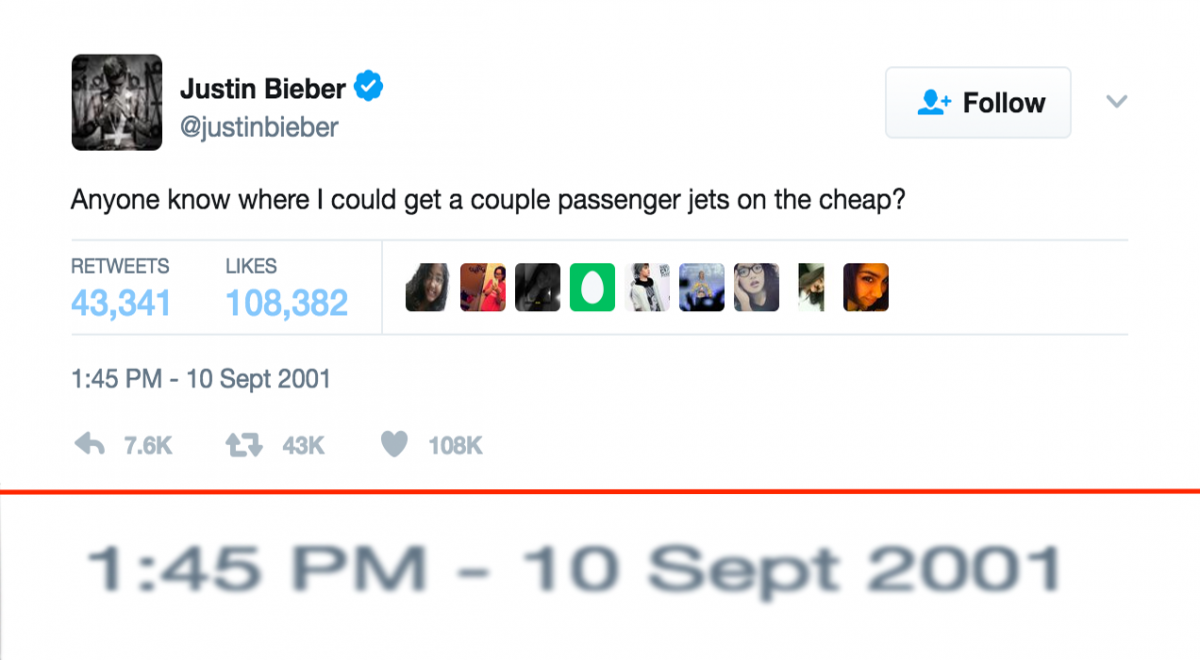Viewport: 1200px width, 660px height.
Task: Click the Follow button
Action: coord(978,103)
